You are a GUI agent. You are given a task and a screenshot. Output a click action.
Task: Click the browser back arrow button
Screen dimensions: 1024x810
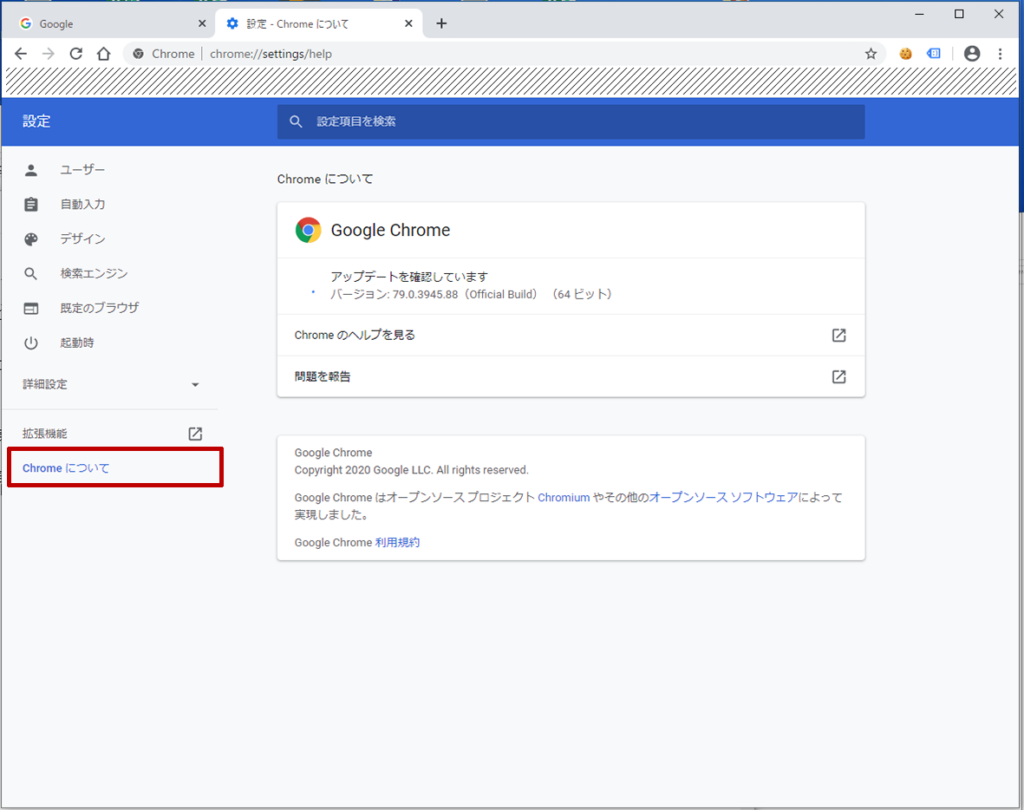(20, 54)
